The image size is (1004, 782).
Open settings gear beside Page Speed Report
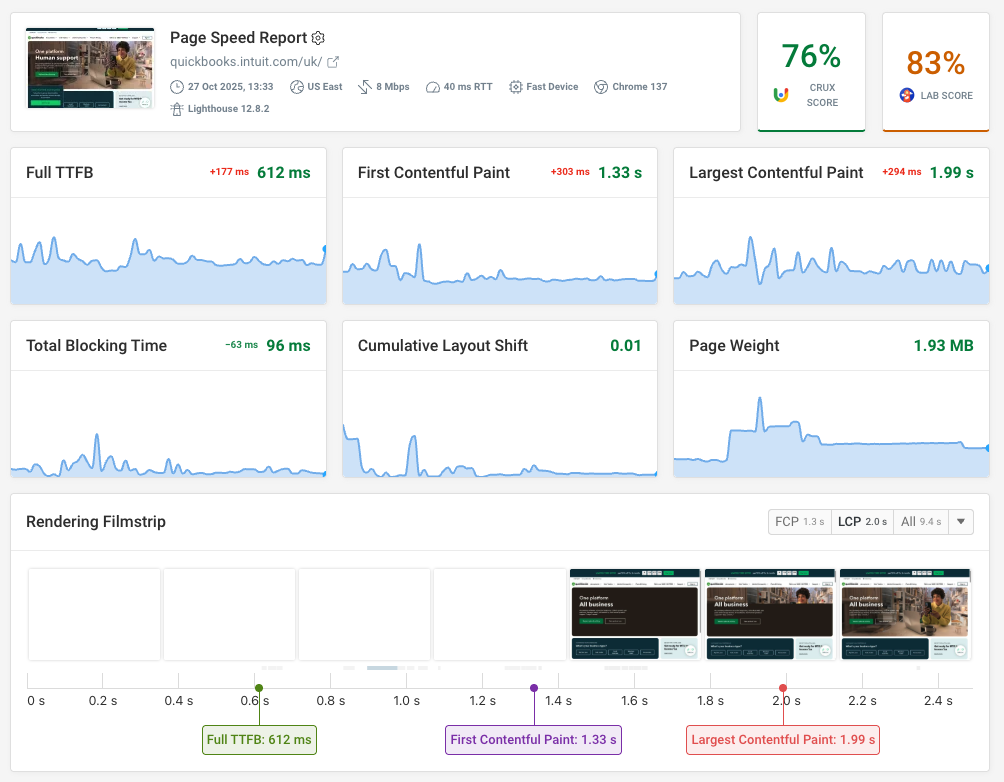tap(318, 38)
